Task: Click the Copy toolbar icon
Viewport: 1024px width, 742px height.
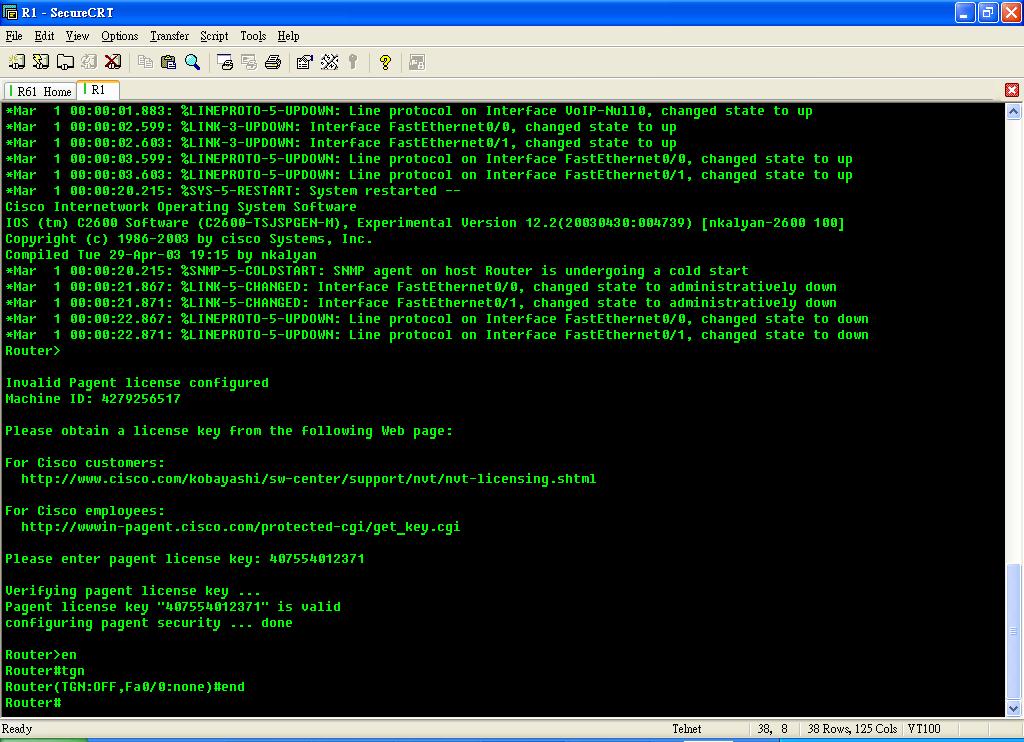Action: (145, 62)
